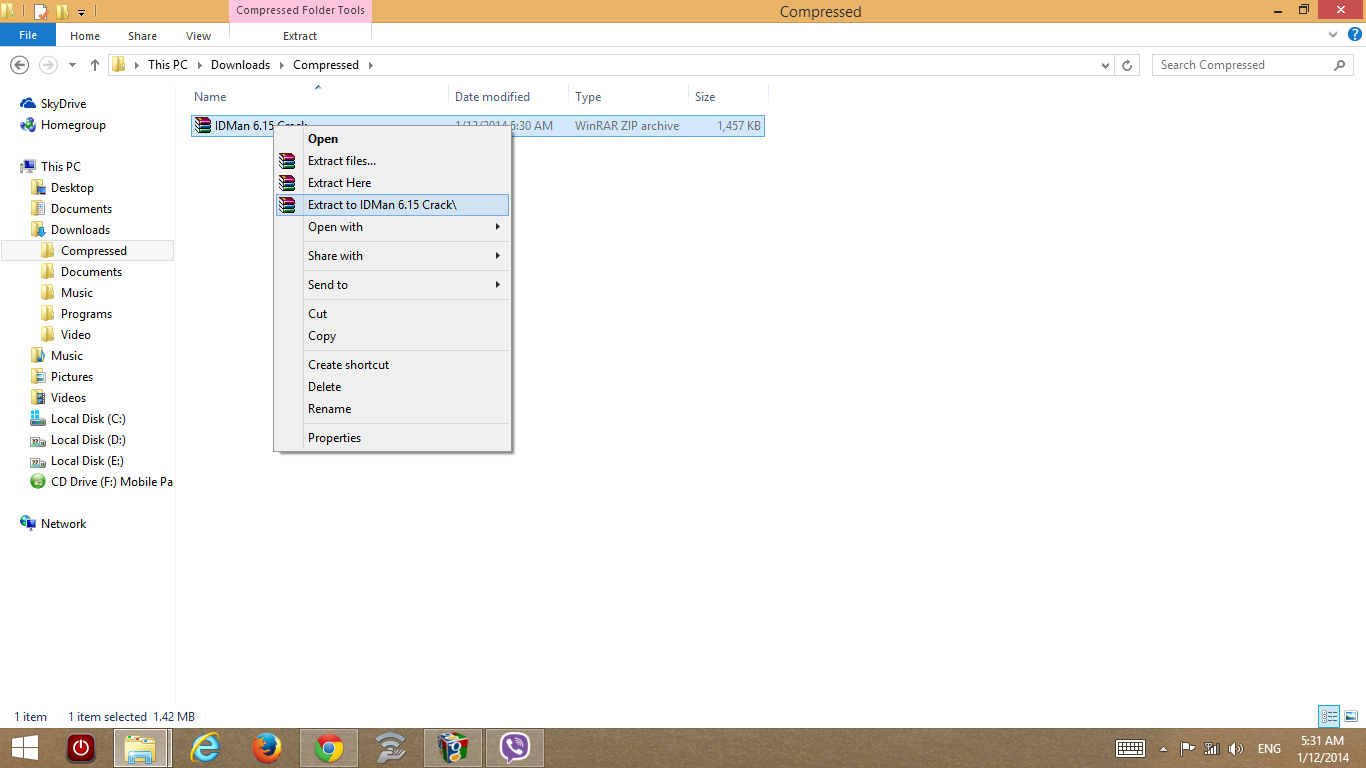Go up one folder level
This screenshot has width=1366, height=768.
(95, 65)
